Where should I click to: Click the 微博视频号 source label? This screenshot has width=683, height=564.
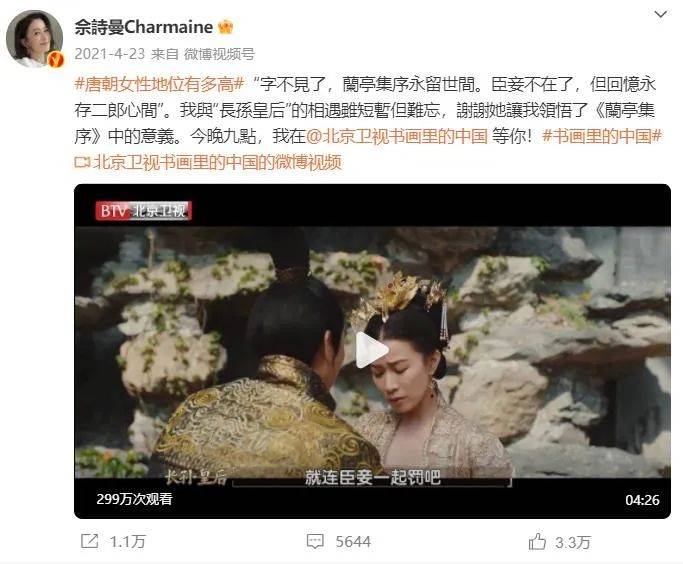pyautogui.click(x=219, y=54)
